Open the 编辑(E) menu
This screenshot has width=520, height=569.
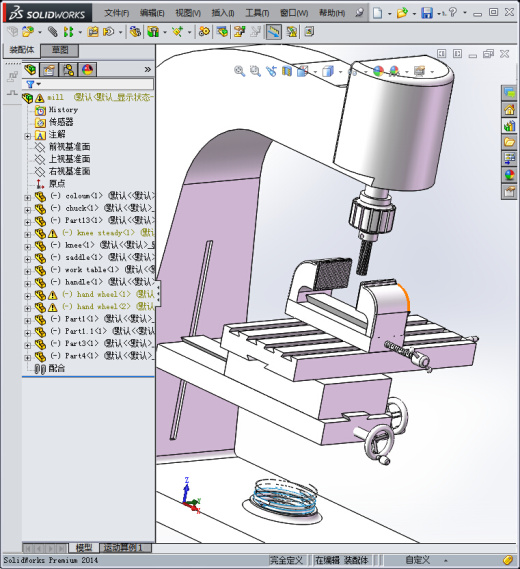pos(152,13)
